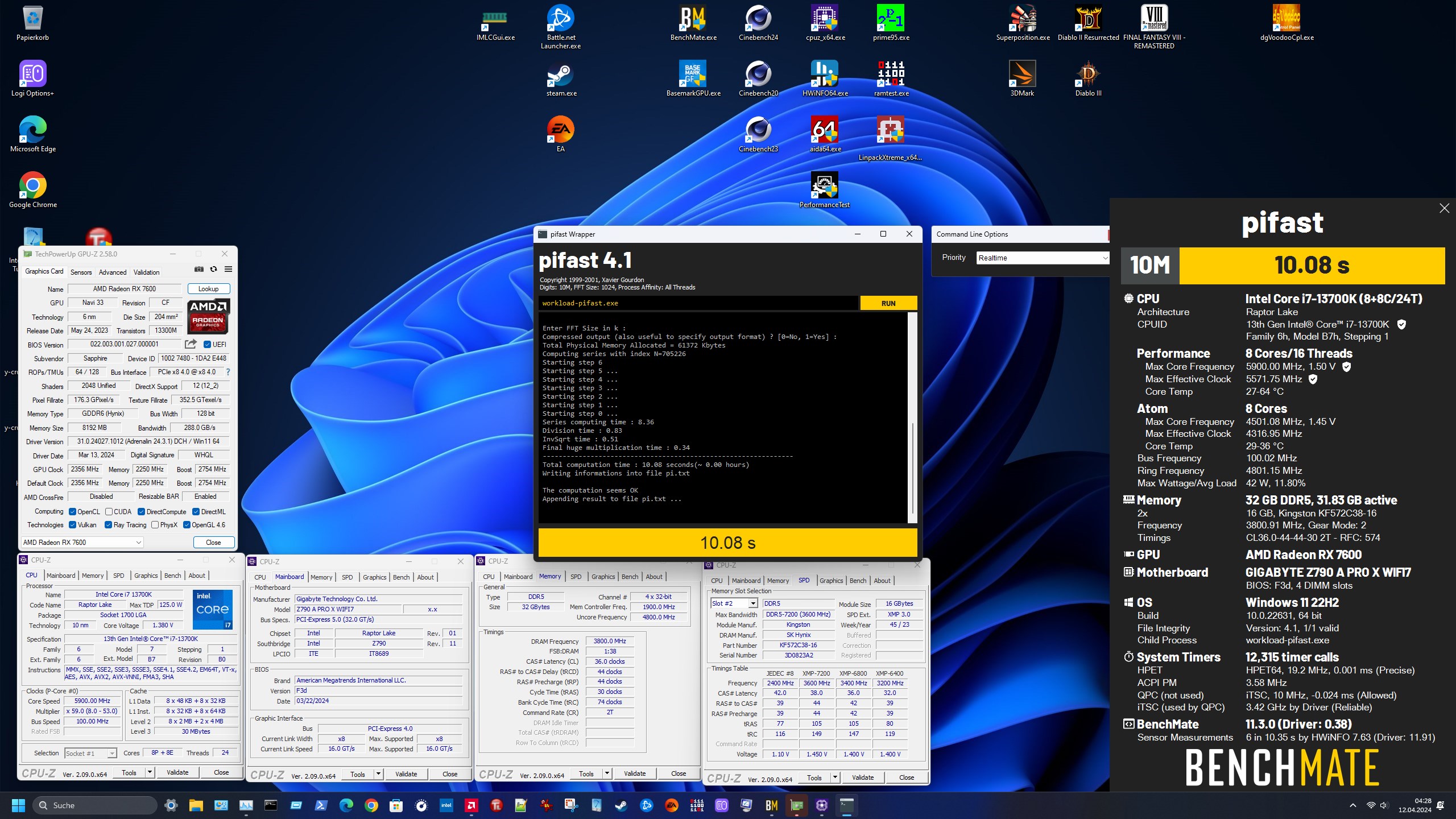Click Validate in CPU-Z Memory window
Image resolution: width=1456 pixels, height=819 pixels.
tap(635, 773)
